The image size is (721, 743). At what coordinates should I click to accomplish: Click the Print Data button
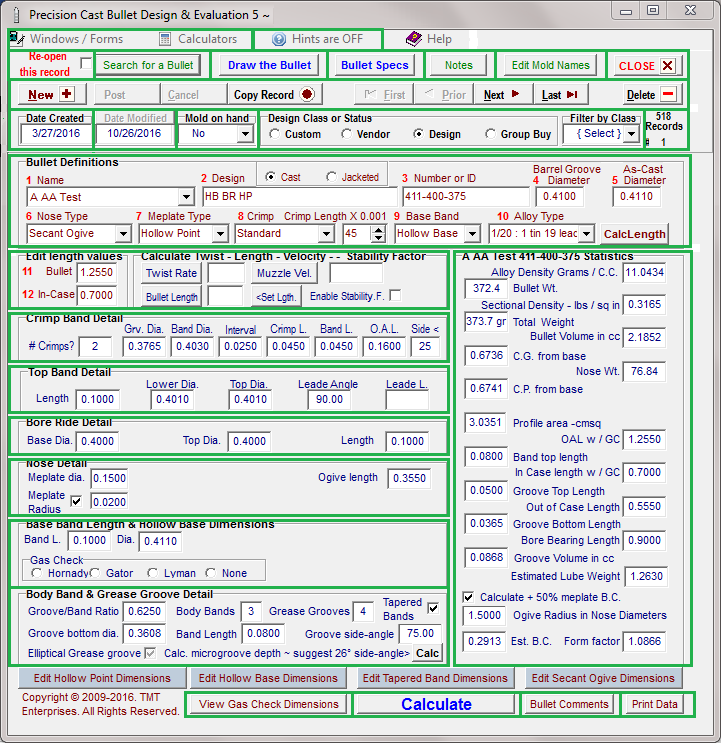click(x=655, y=704)
